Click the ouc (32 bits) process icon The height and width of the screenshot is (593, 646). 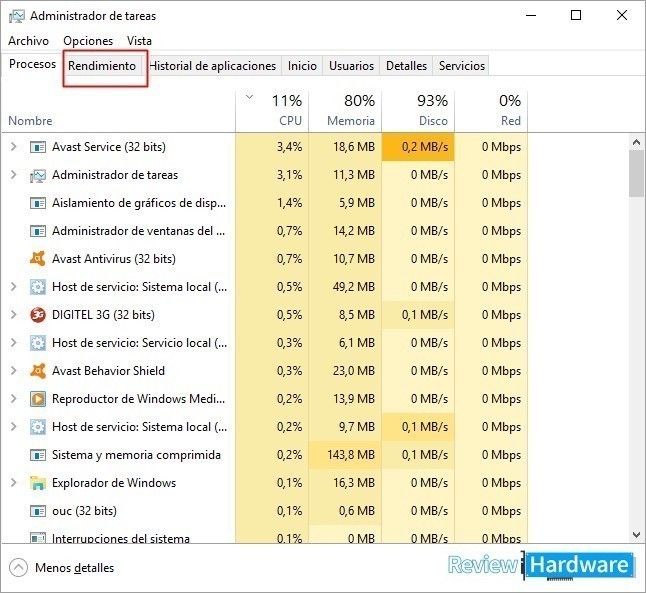(x=38, y=511)
